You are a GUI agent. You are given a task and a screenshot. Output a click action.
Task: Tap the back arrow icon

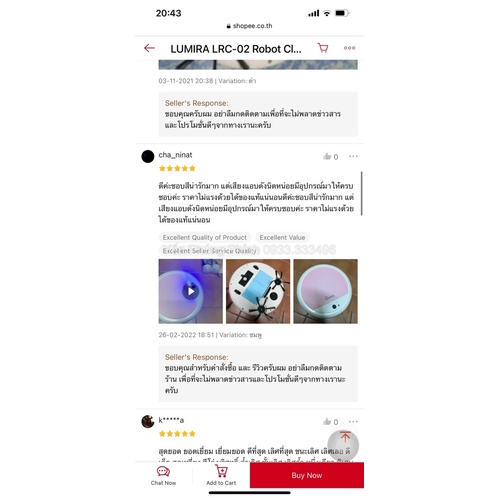[x=149, y=48]
